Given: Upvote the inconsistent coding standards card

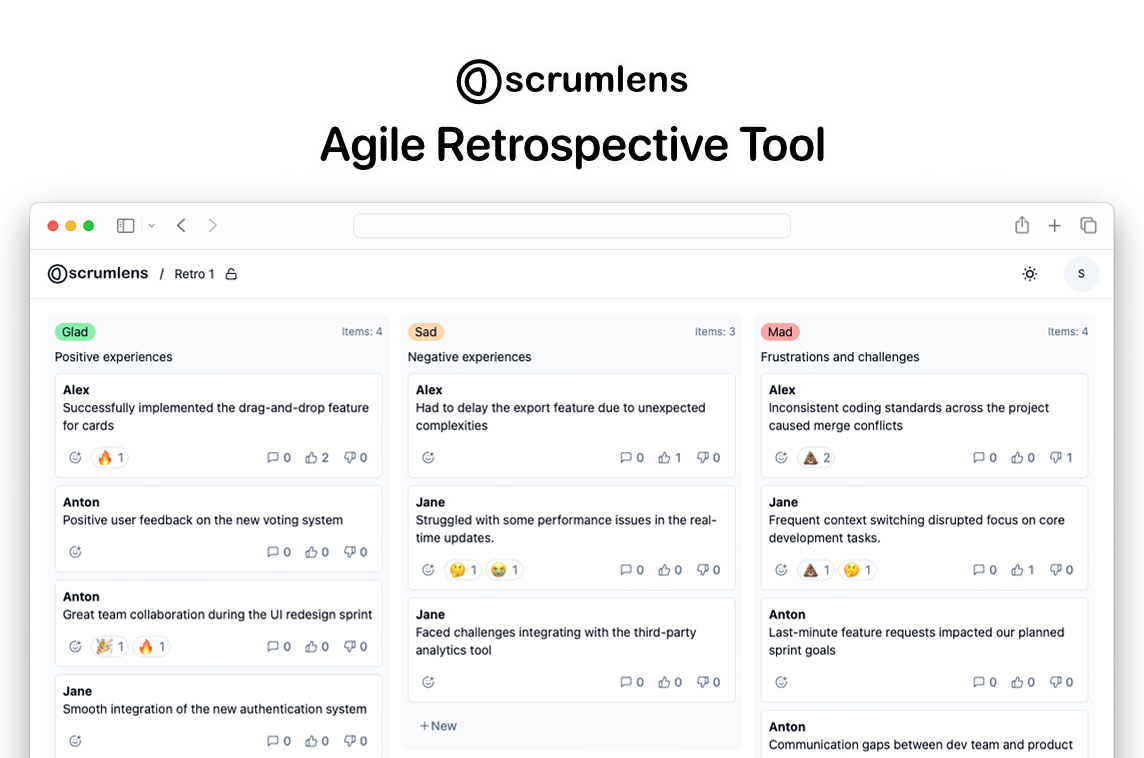Looking at the screenshot, I should pos(1023,457).
